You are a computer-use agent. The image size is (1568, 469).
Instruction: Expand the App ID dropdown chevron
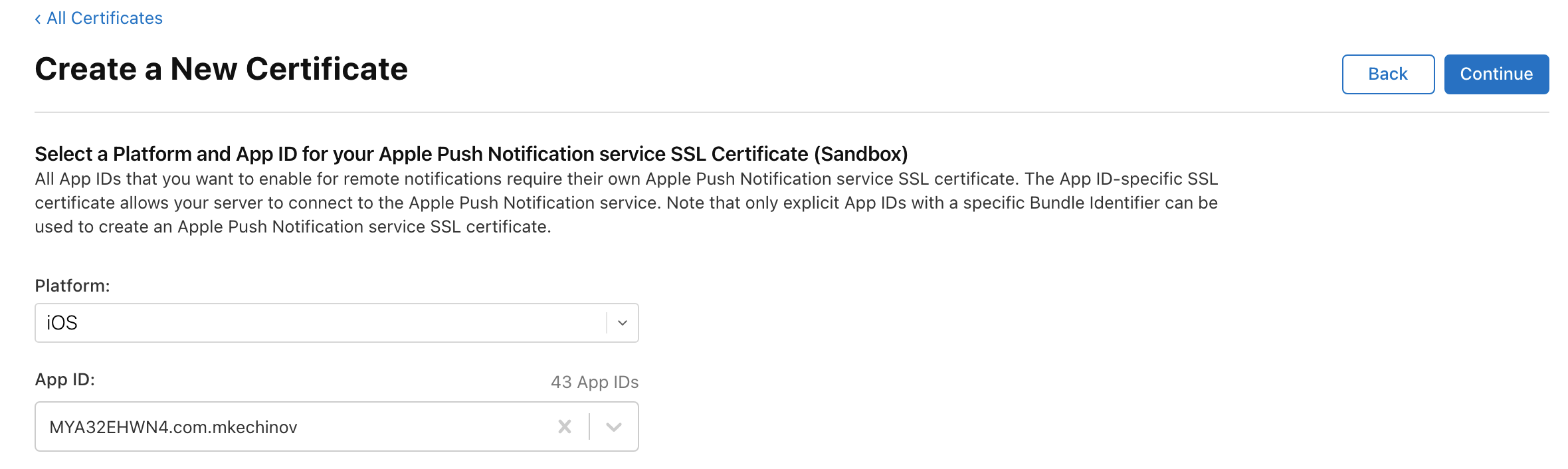click(614, 426)
